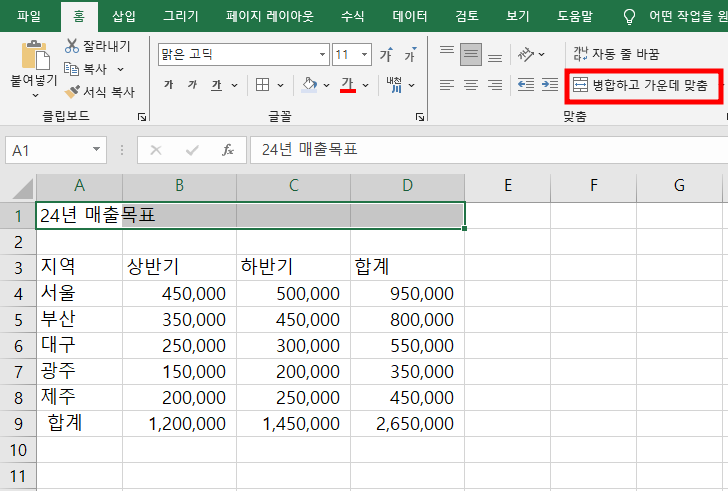Open phonetic guide dropdown arrow

[x=412, y=85]
